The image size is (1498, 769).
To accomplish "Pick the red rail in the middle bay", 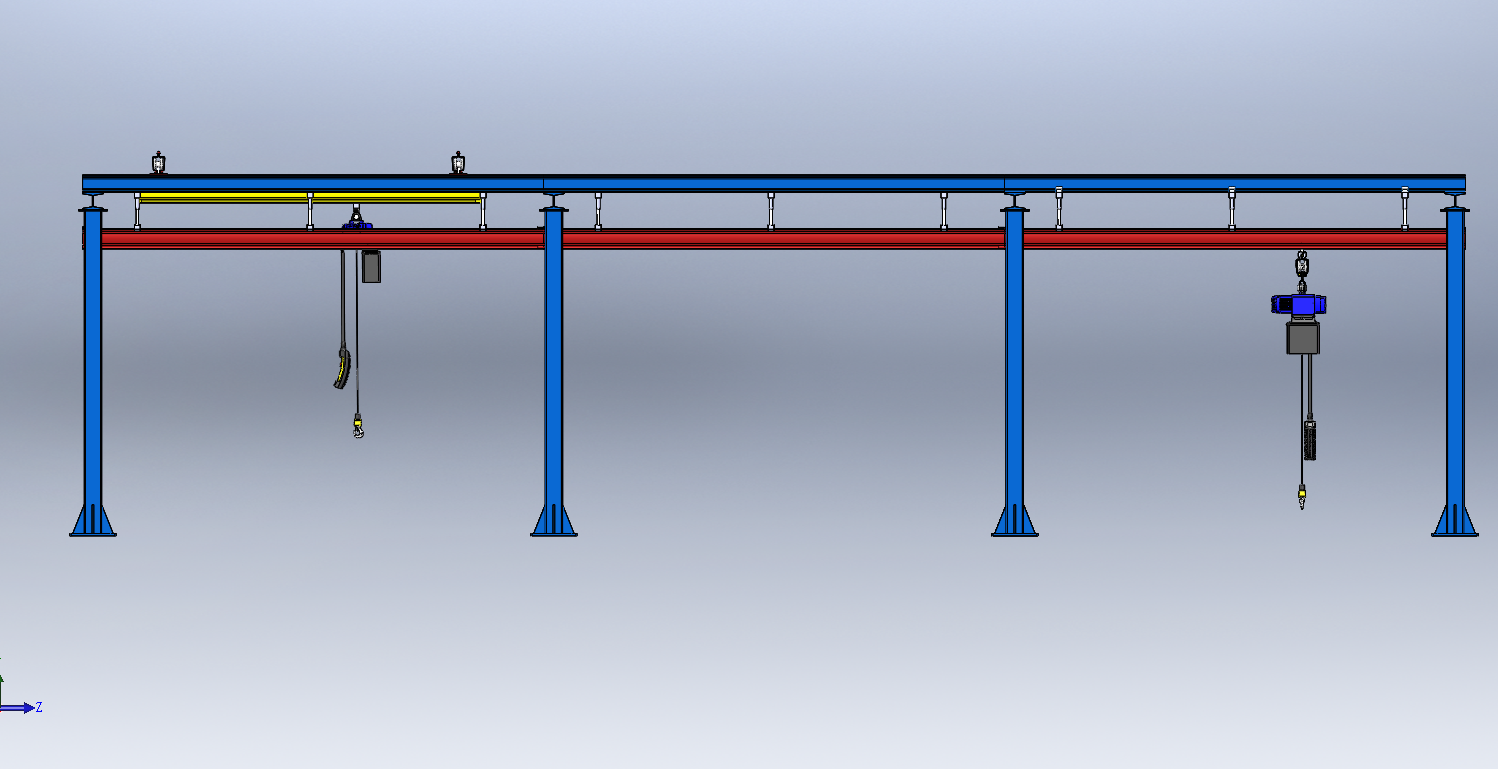I will [780, 239].
